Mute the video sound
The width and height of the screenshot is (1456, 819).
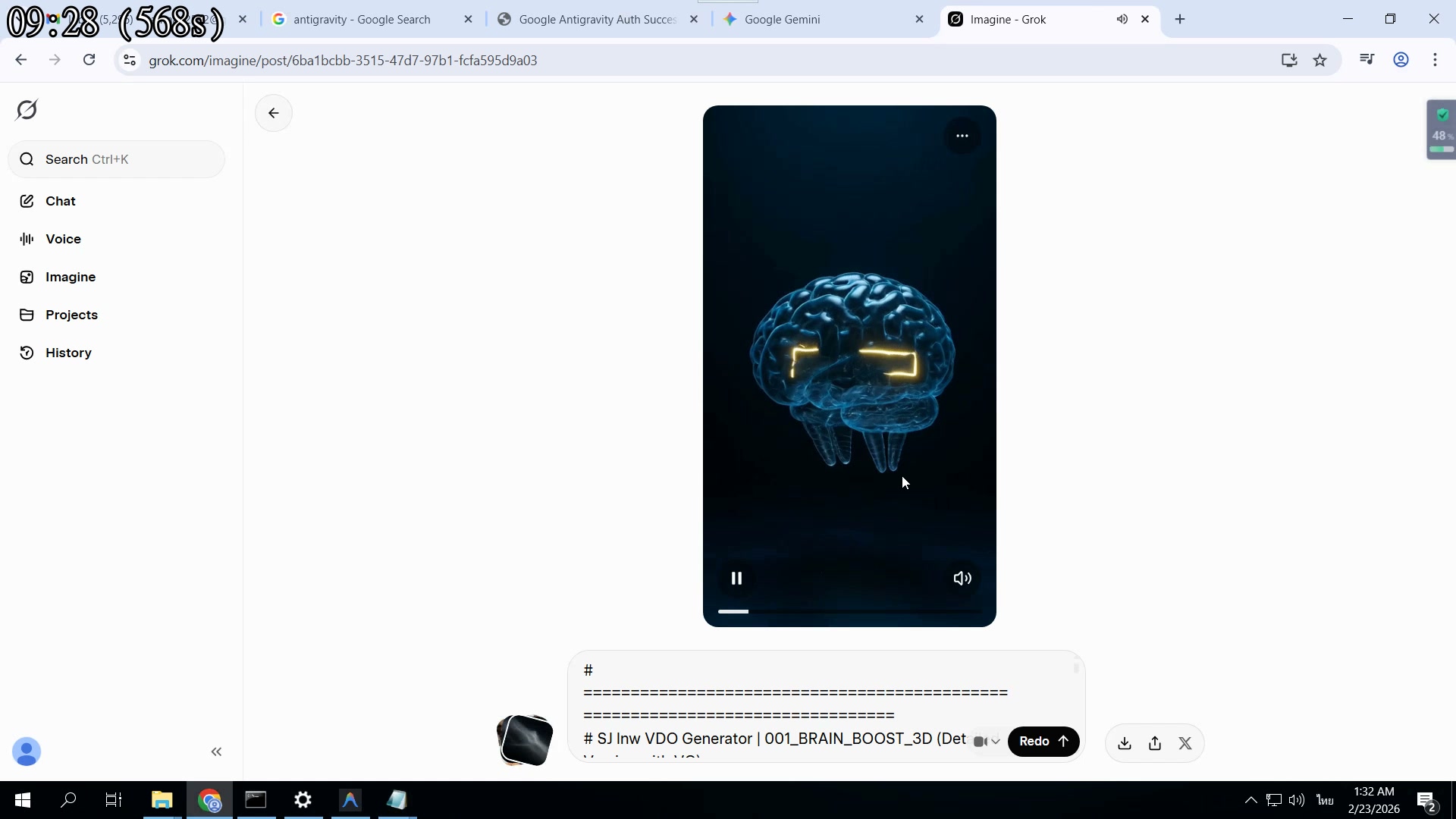pyautogui.click(x=962, y=579)
